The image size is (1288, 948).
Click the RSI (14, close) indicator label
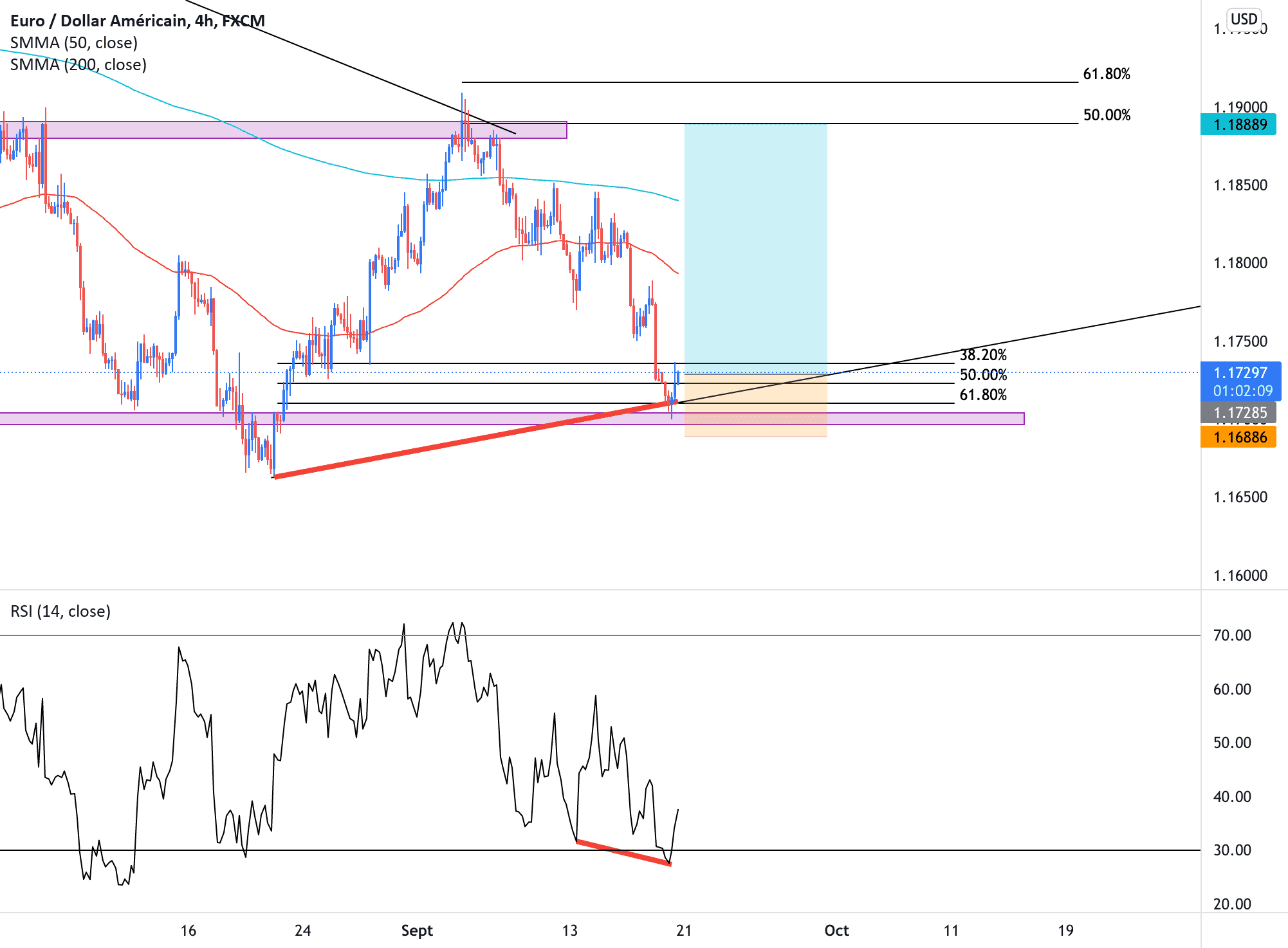60,611
